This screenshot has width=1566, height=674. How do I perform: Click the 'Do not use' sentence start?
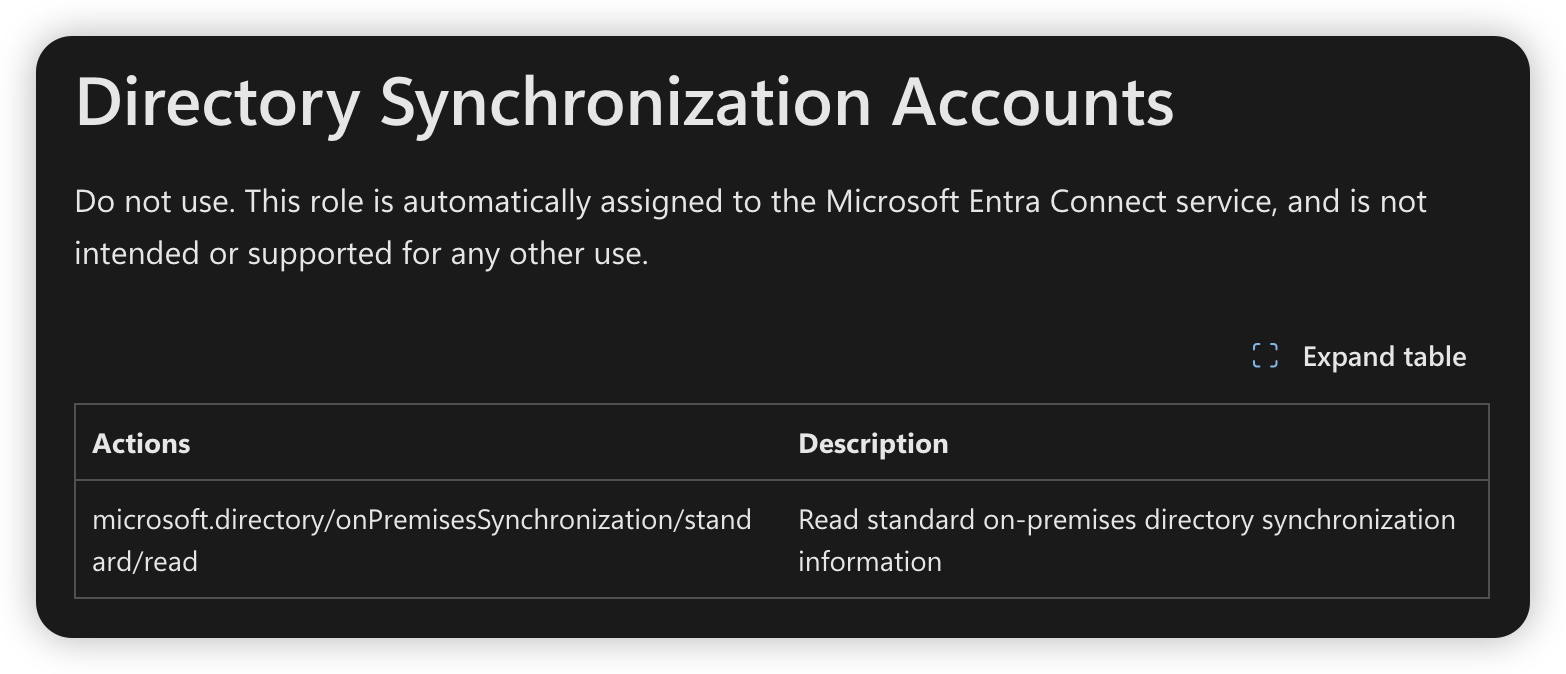(155, 202)
